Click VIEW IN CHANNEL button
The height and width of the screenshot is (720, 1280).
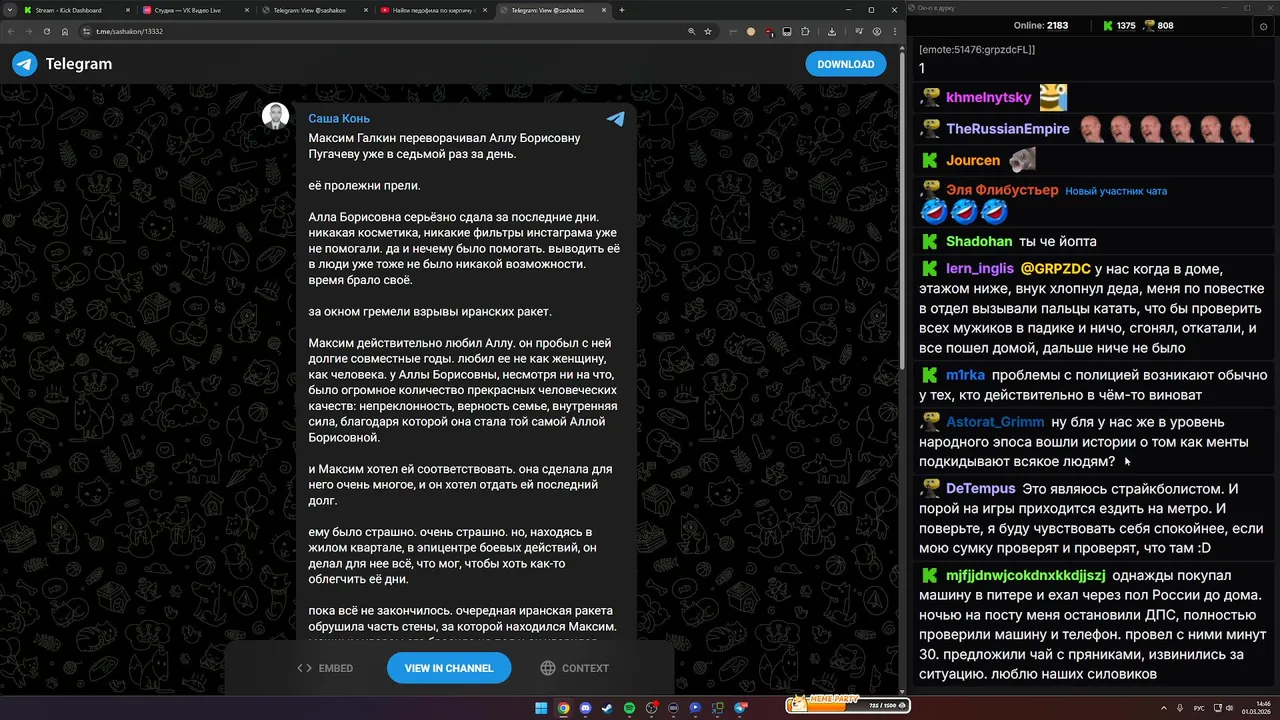coord(449,668)
